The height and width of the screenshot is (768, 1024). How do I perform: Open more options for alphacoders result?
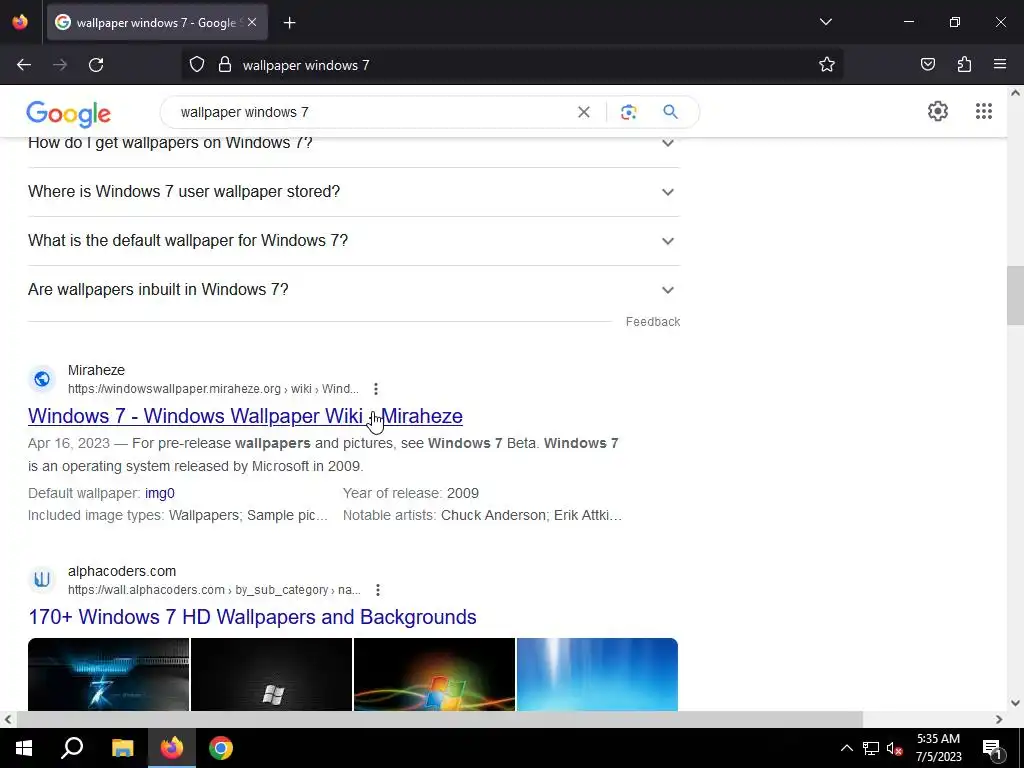click(377, 590)
